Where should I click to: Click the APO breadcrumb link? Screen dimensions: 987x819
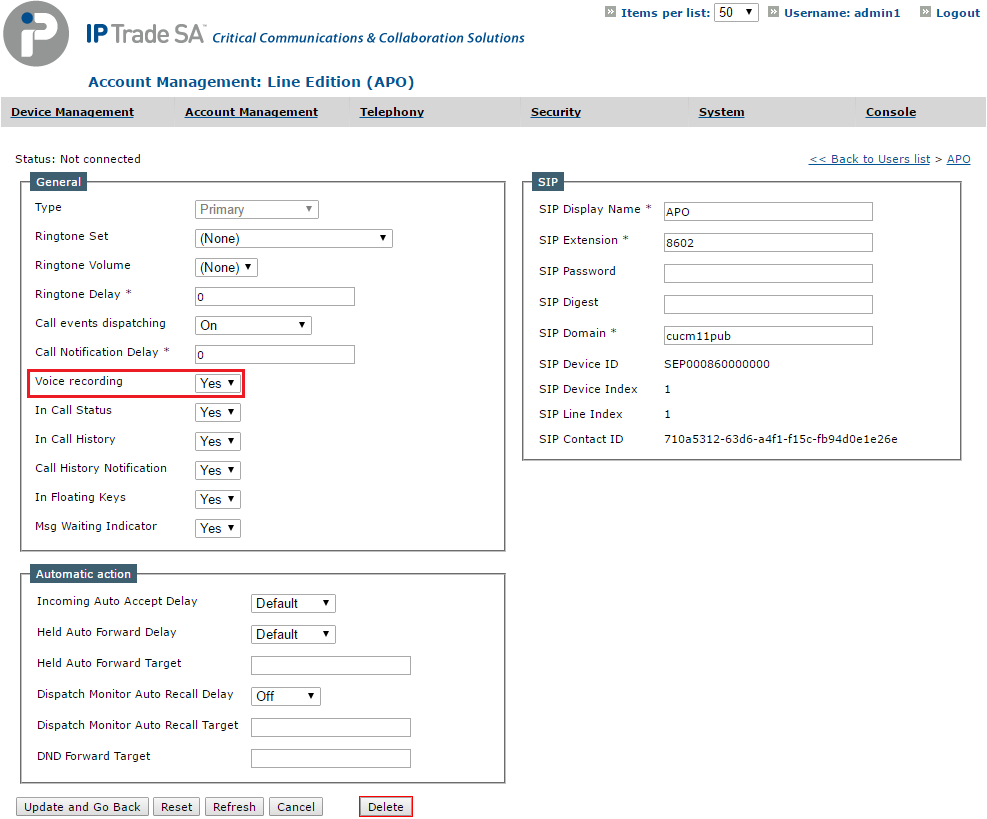click(x=959, y=159)
